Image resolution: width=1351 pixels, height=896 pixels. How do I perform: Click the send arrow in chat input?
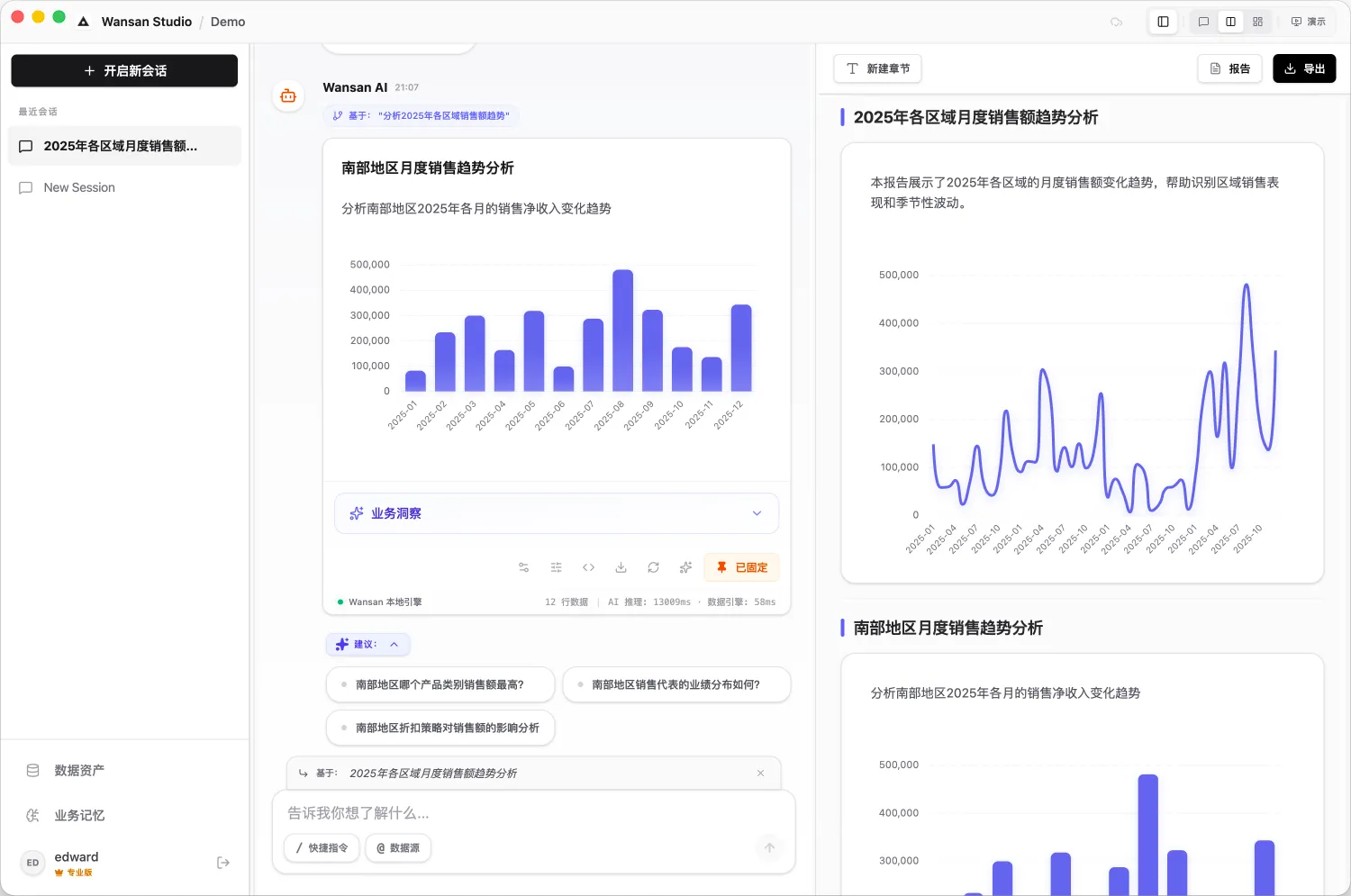(769, 847)
